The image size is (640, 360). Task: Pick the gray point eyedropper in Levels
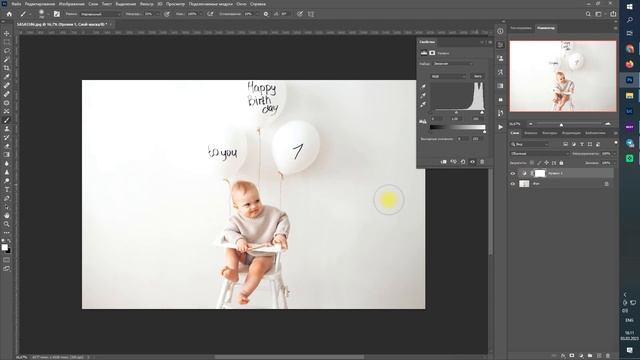pyautogui.click(x=423, y=96)
